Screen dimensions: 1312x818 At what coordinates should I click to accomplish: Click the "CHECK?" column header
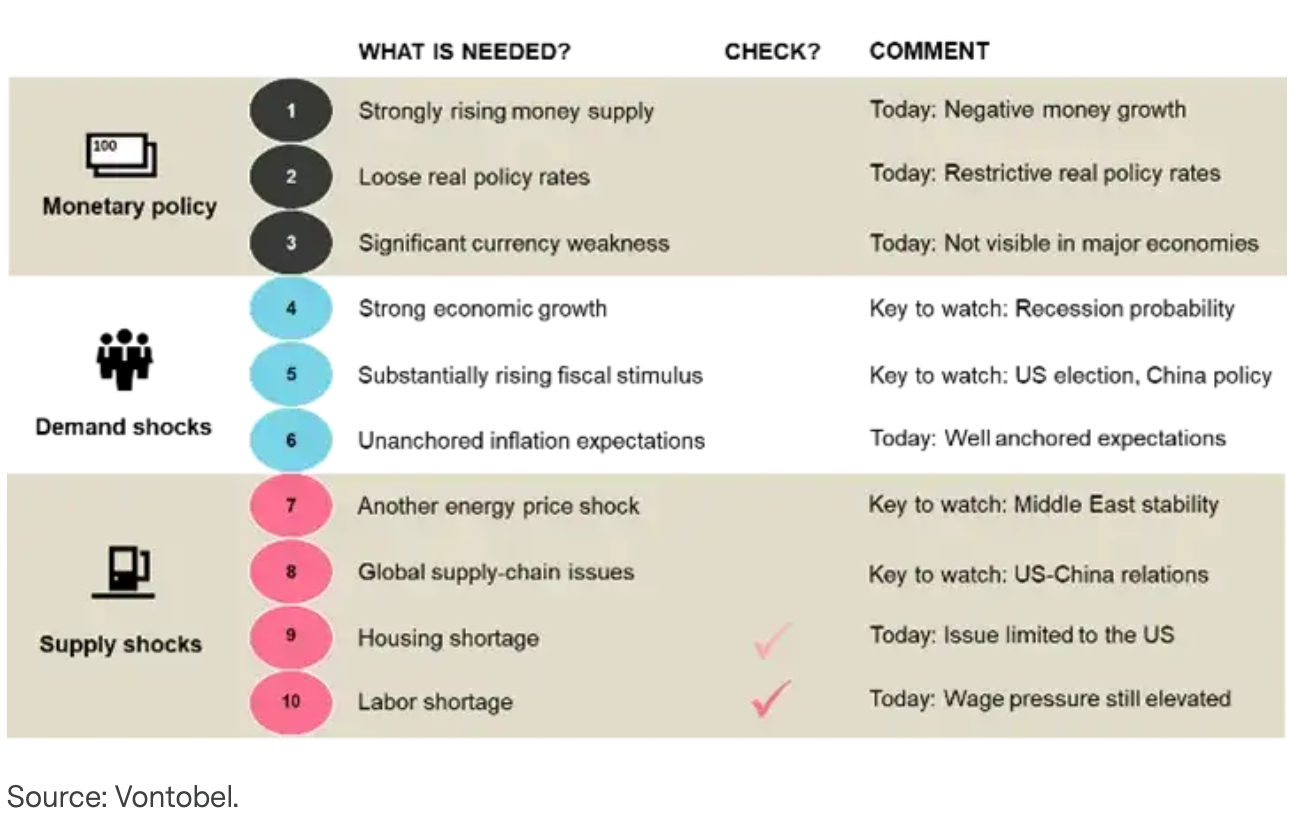tap(772, 52)
